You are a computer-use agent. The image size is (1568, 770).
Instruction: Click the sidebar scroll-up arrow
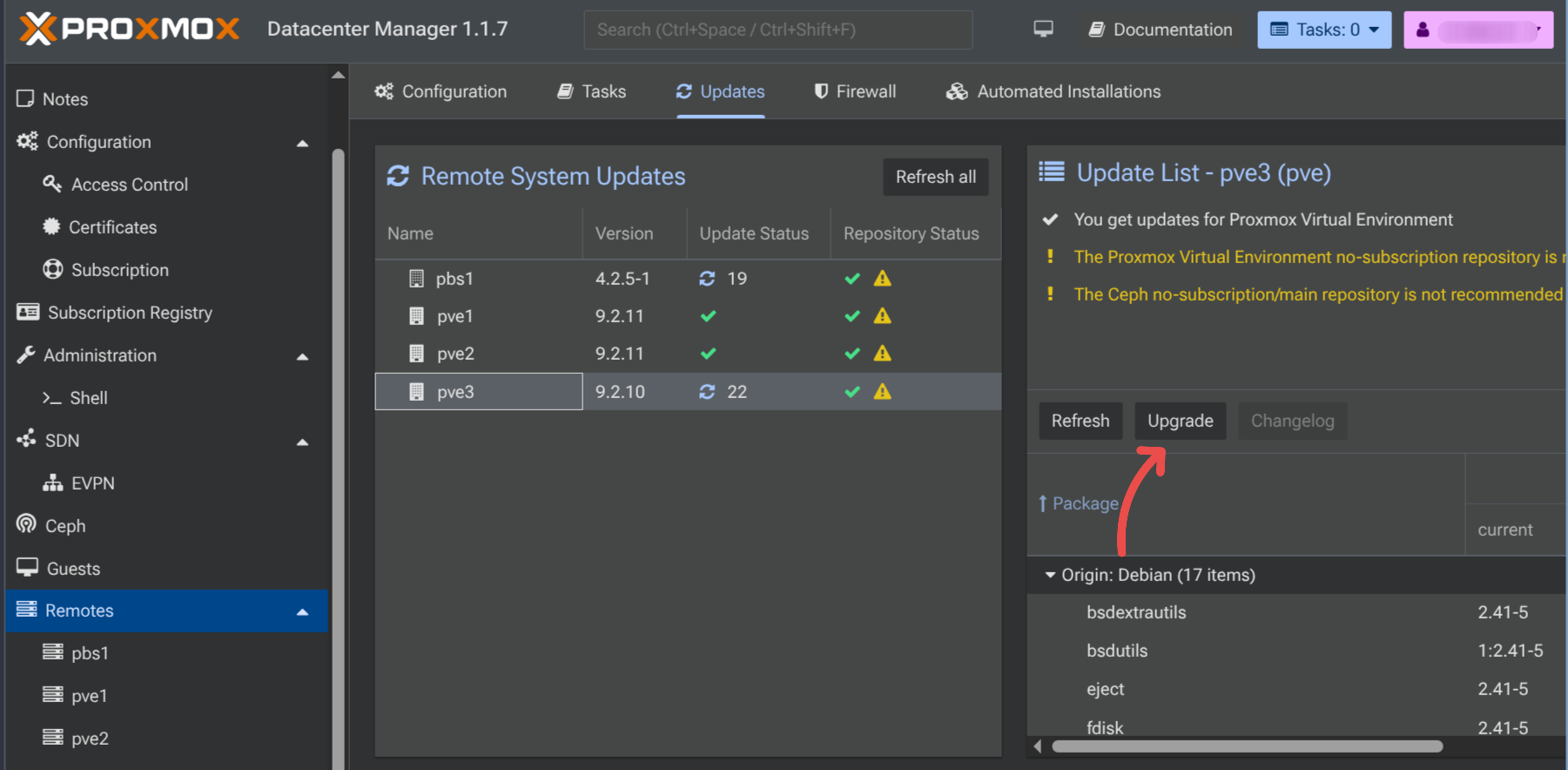[339, 76]
